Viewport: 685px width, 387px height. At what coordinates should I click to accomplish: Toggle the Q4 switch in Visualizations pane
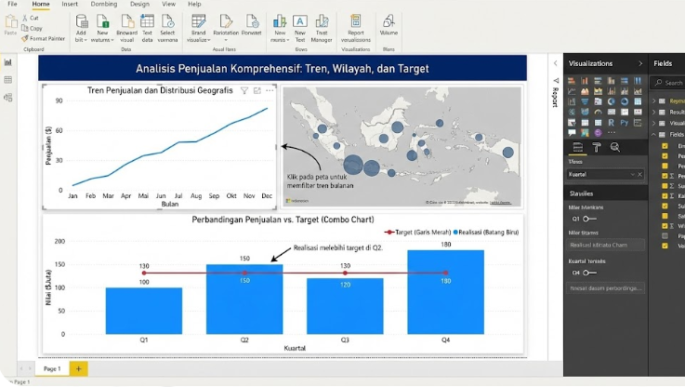pos(590,273)
